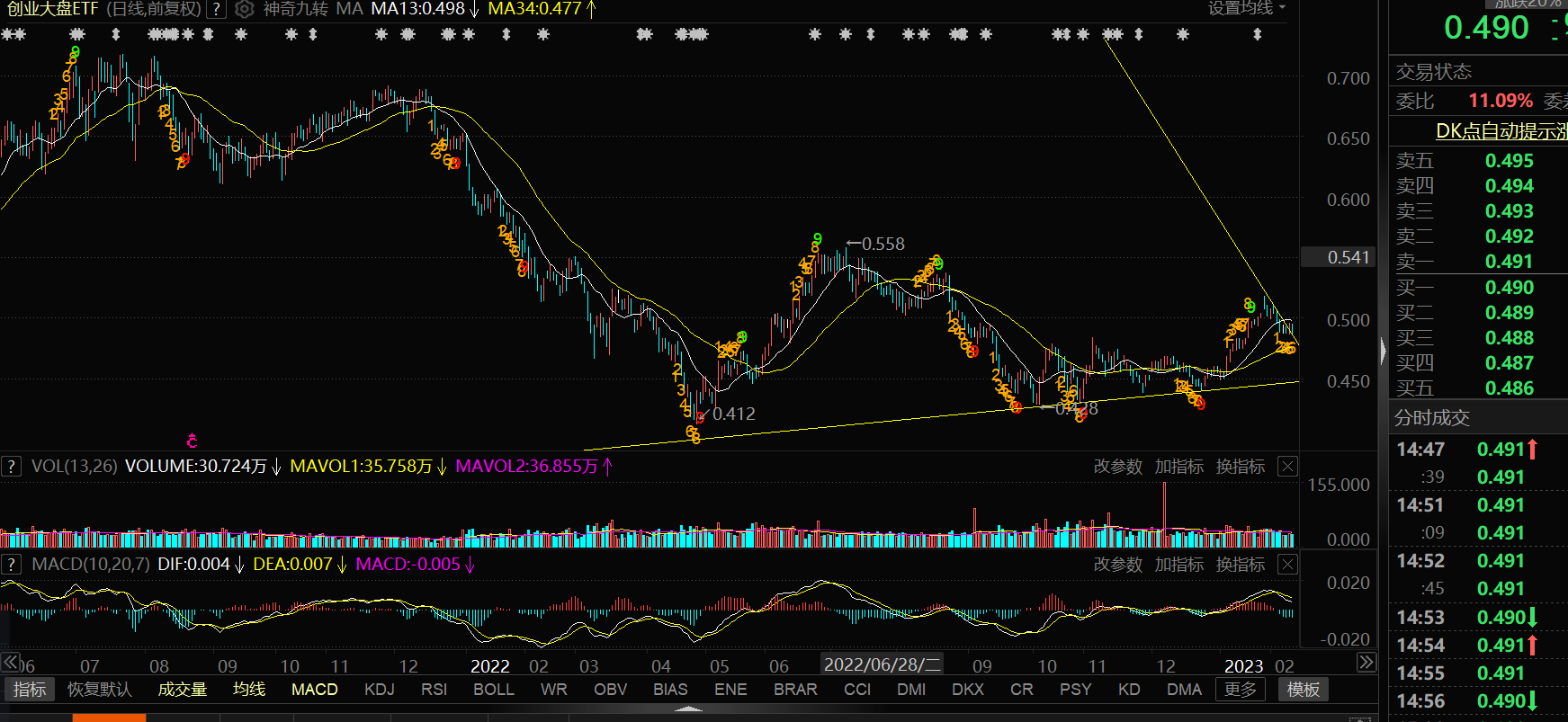Click 改参数 in the VOL panel
This screenshot has width=1568, height=722.
[x=1117, y=467]
